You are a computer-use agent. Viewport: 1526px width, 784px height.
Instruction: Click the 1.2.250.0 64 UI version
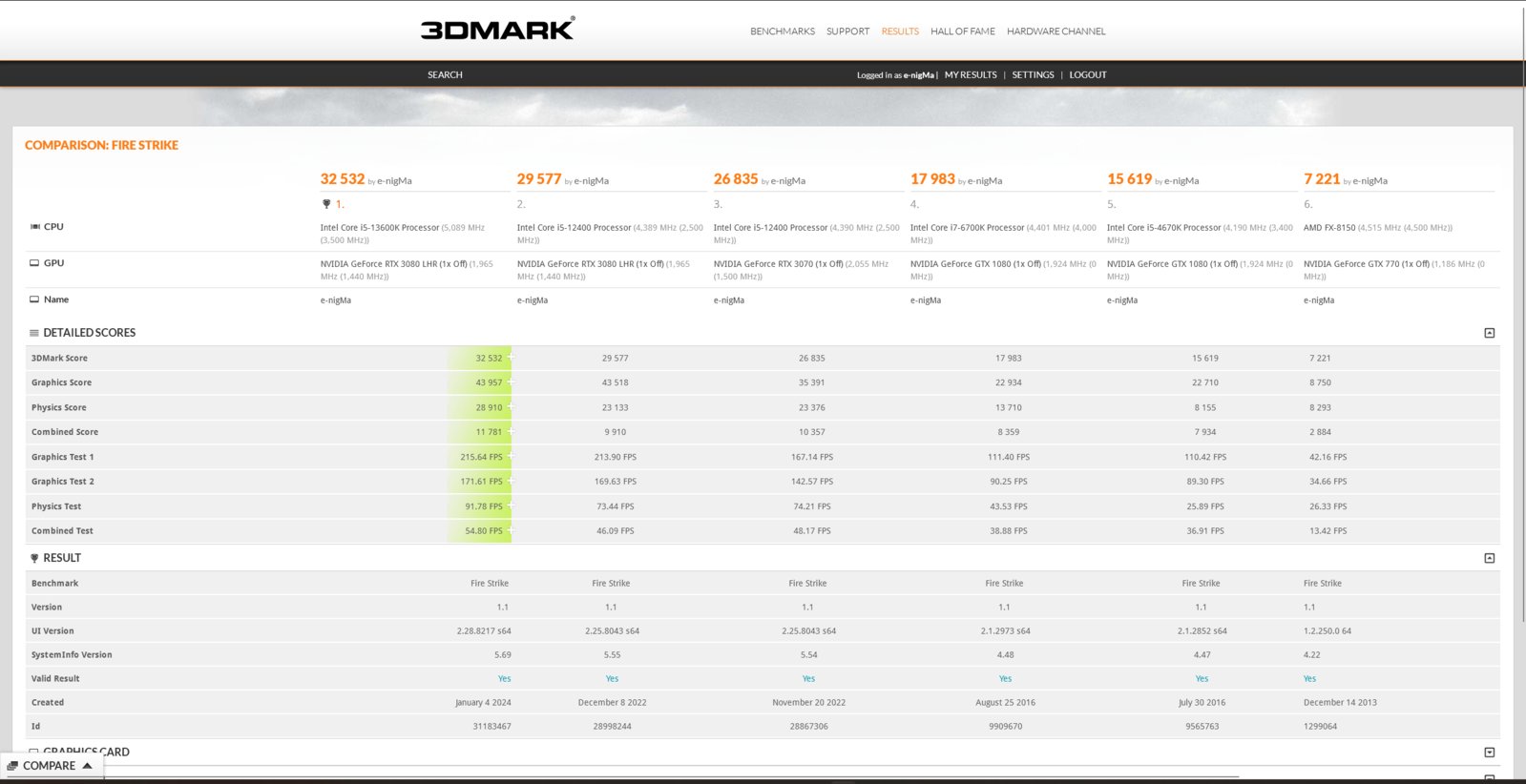pyautogui.click(x=1327, y=631)
